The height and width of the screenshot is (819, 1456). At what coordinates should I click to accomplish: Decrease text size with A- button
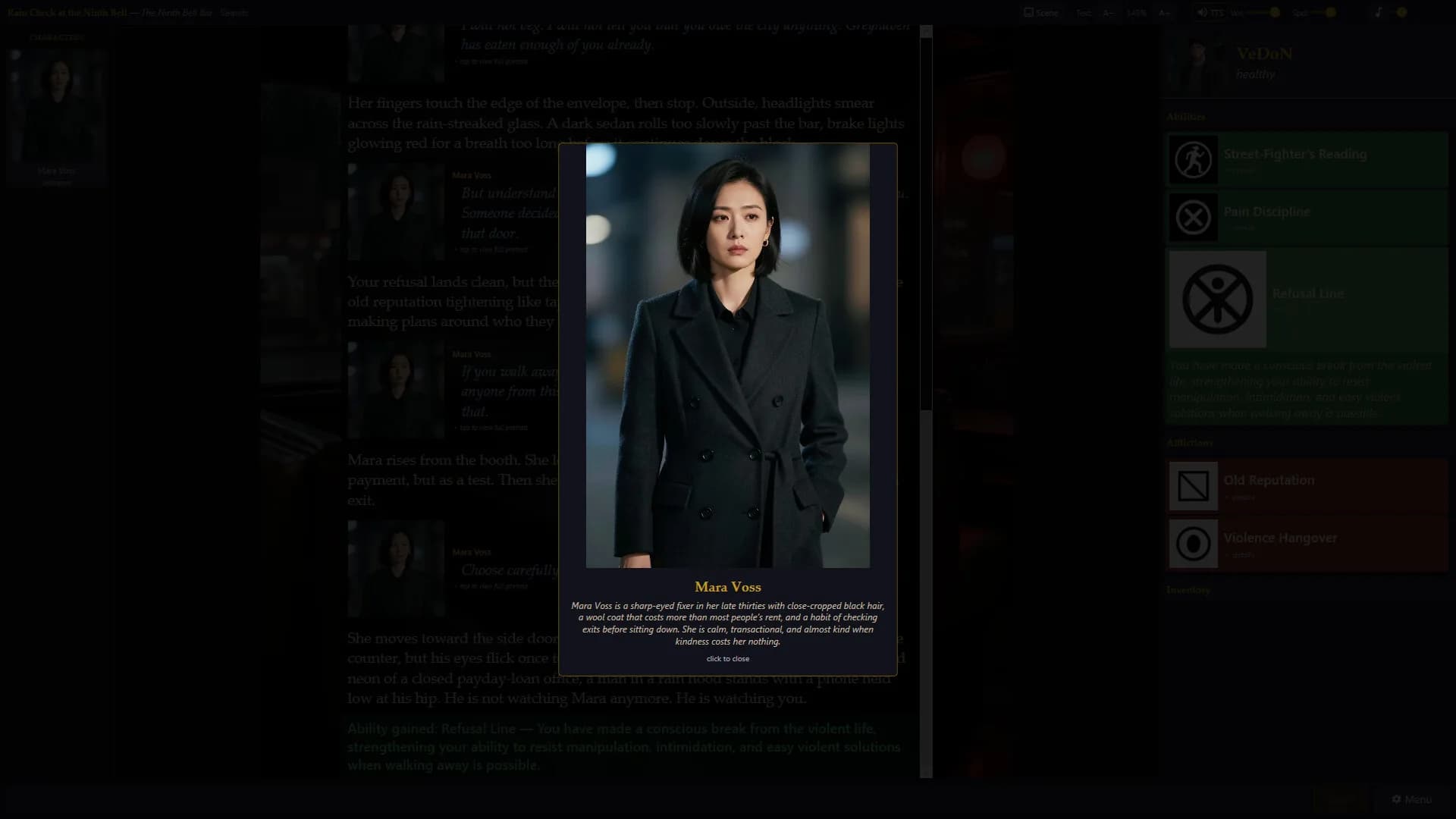click(x=1109, y=13)
